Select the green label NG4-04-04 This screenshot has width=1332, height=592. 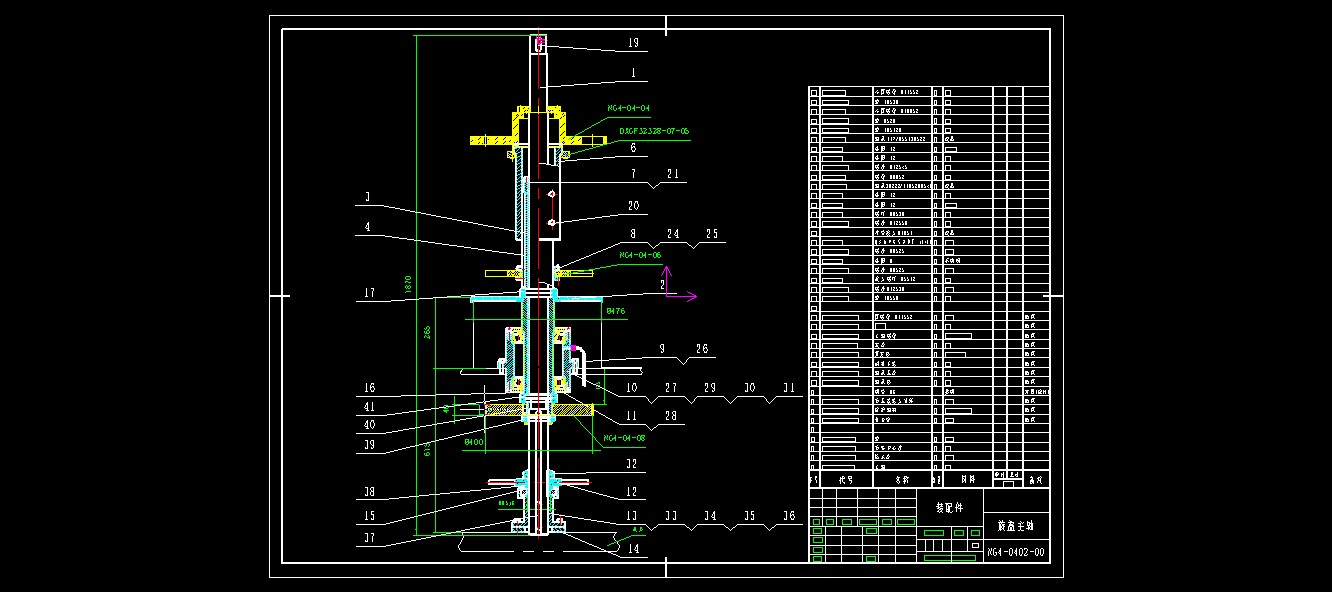click(628, 107)
